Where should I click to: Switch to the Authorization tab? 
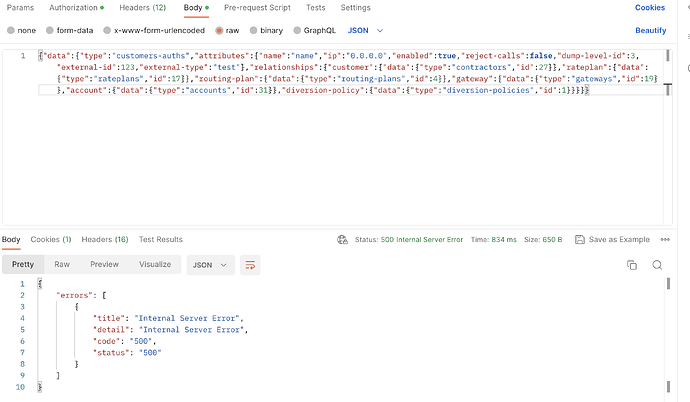pyautogui.click(x=76, y=7)
